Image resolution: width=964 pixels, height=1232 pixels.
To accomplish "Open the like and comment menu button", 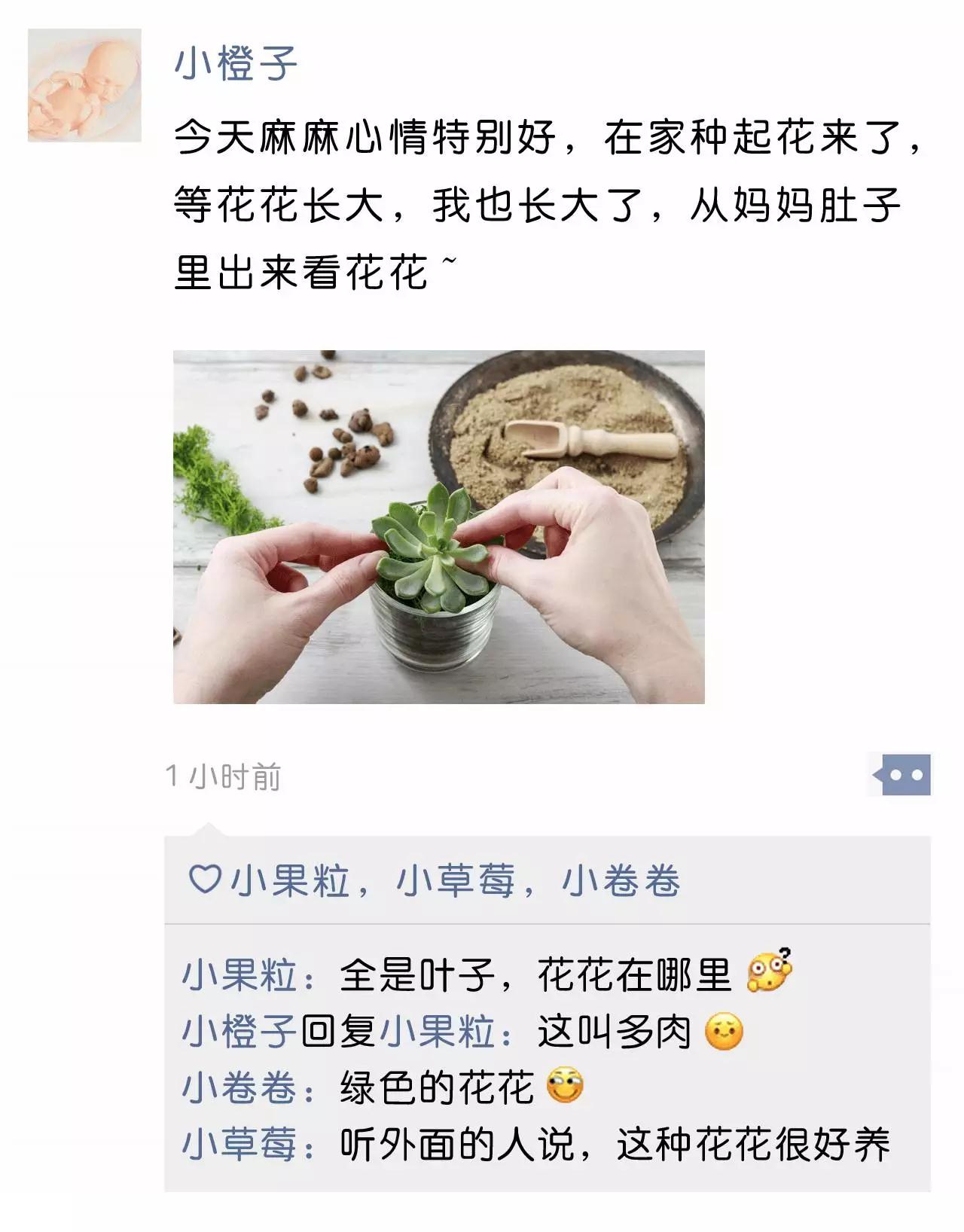I will pyautogui.click(x=900, y=774).
